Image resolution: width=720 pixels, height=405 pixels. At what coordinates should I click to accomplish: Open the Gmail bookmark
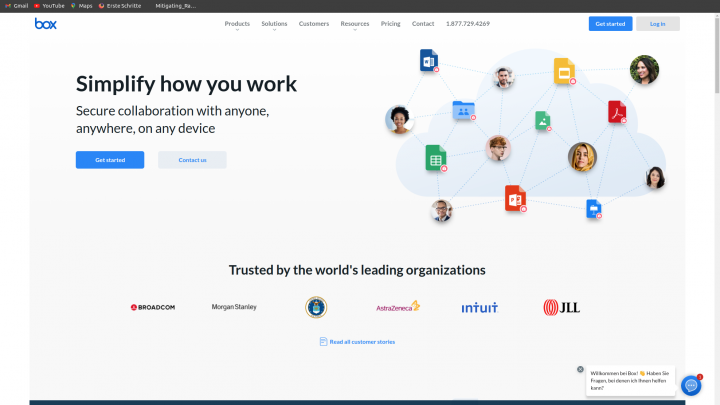pyautogui.click(x=17, y=6)
